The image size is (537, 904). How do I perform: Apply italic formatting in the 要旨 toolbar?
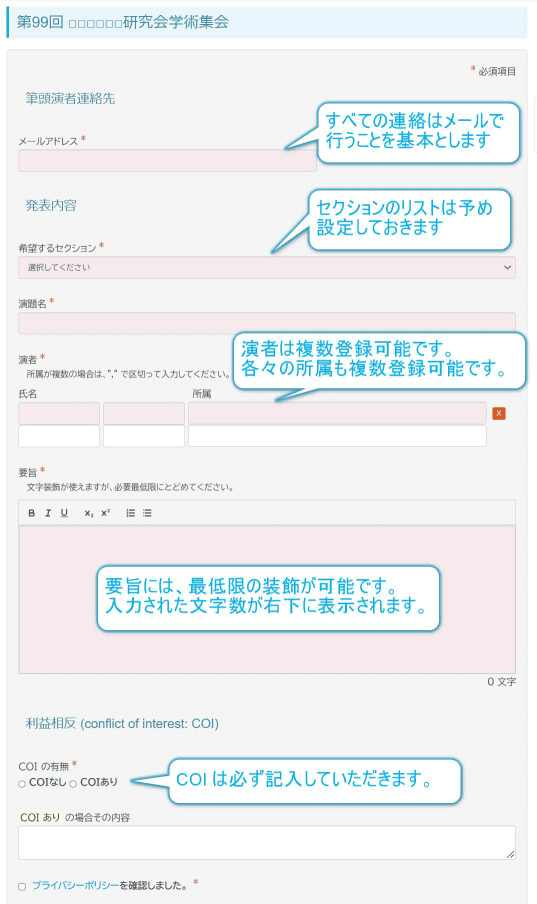(x=48, y=513)
